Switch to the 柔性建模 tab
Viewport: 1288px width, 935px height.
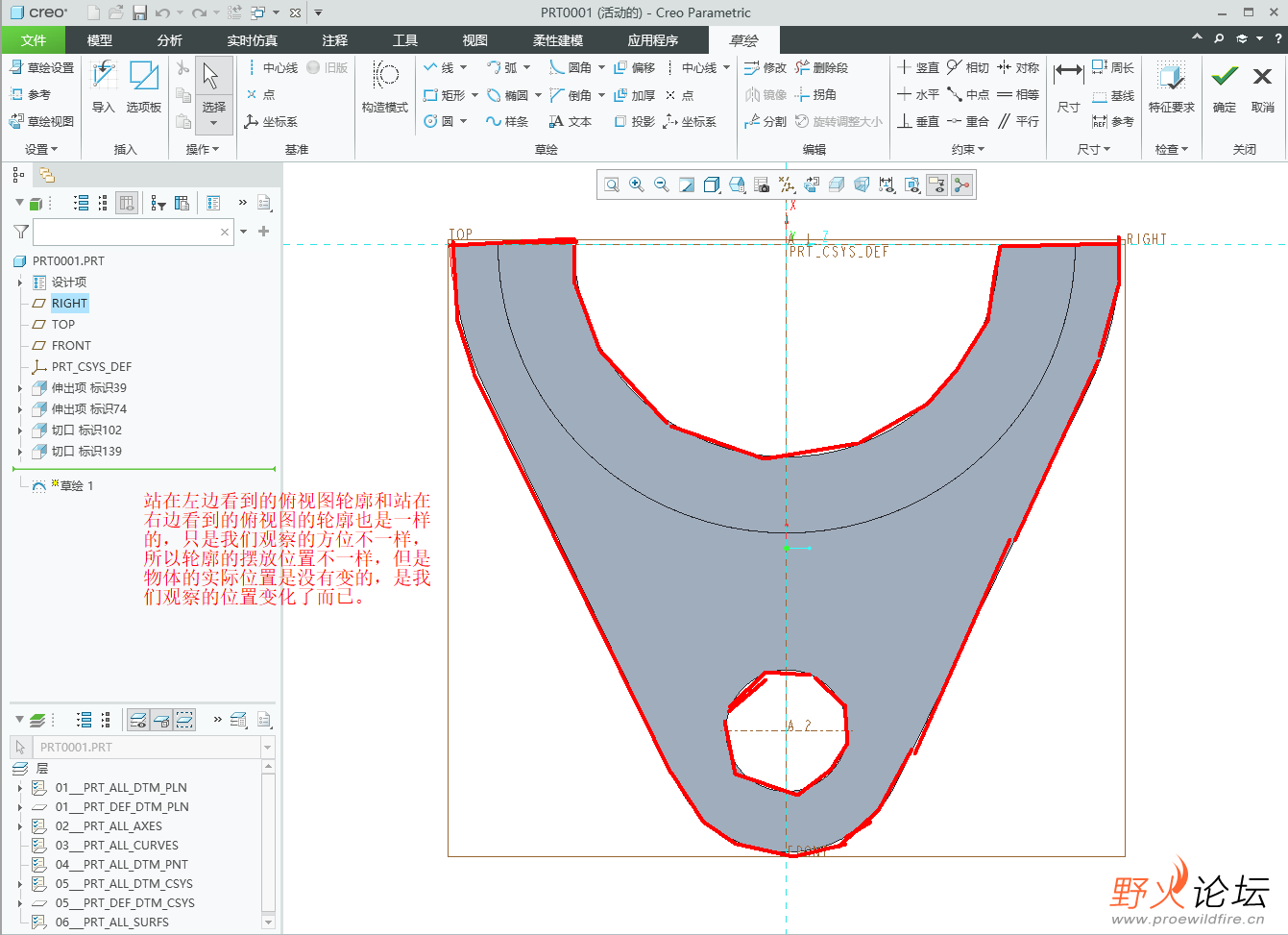click(558, 40)
